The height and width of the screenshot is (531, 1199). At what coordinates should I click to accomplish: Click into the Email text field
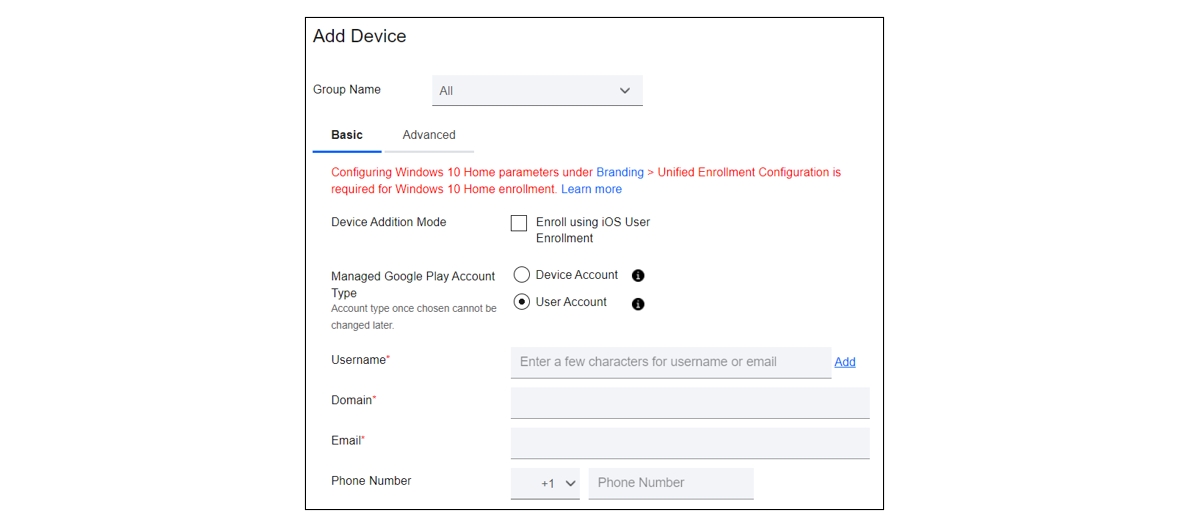(x=690, y=443)
